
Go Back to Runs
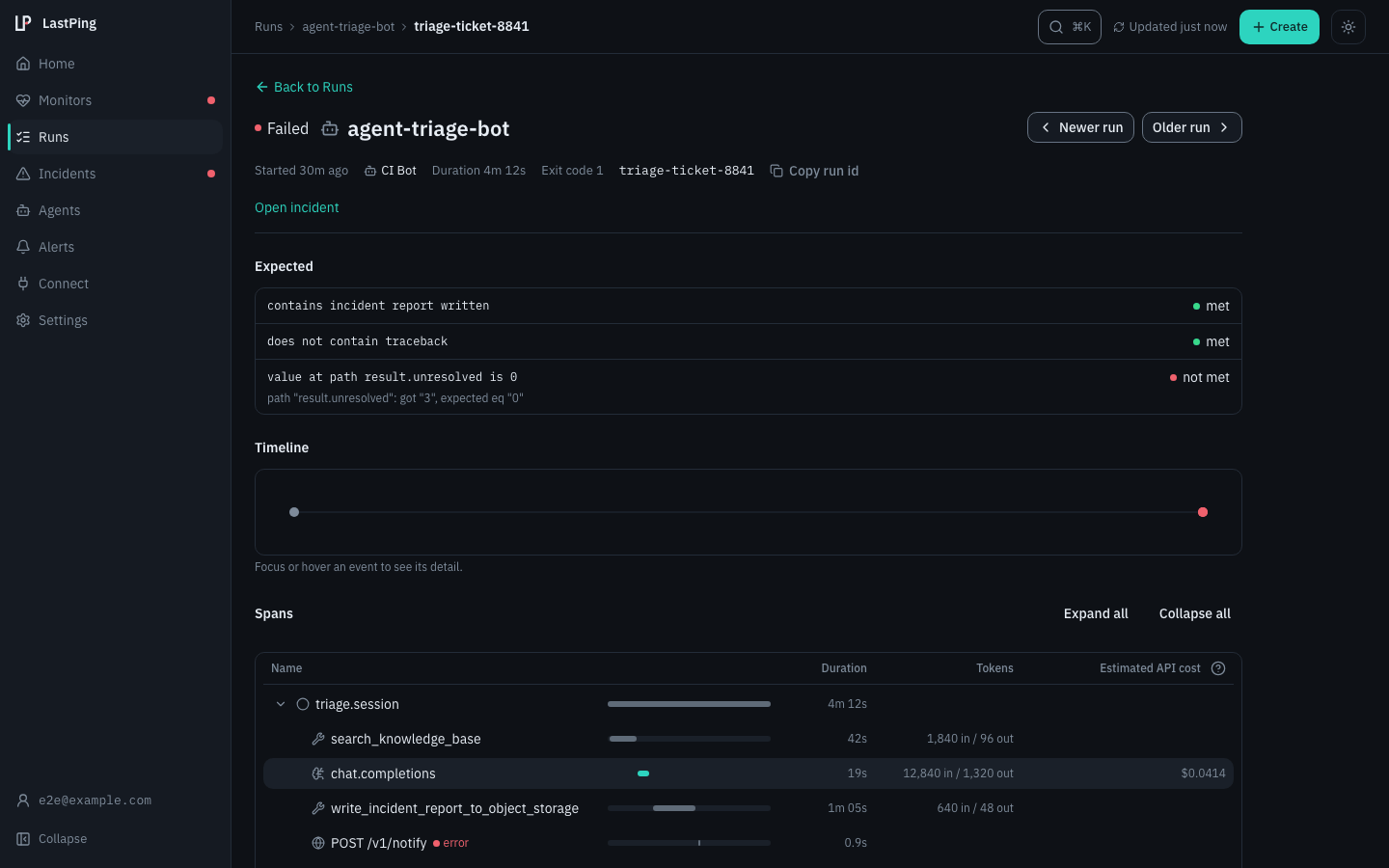(x=304, y=87)
